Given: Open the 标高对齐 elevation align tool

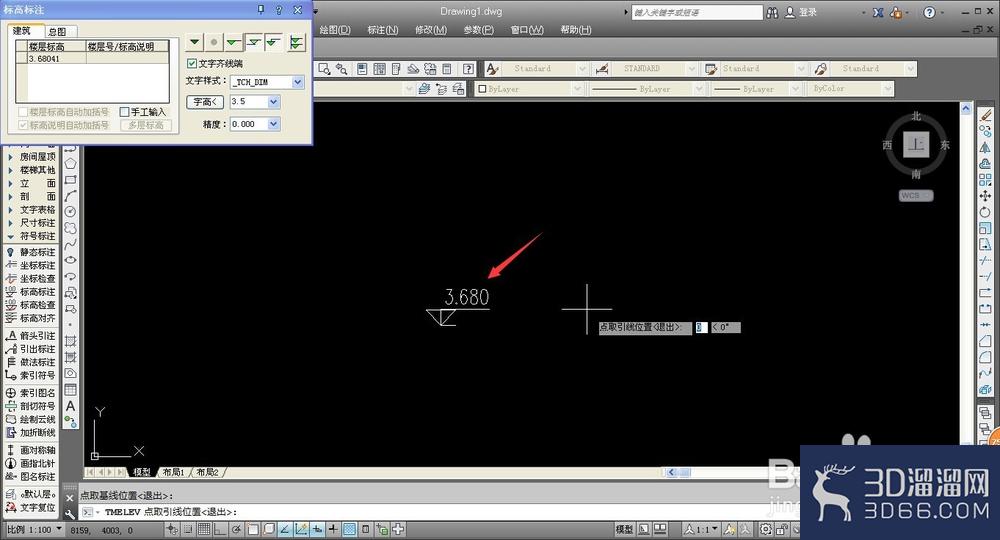Looking at the screenshot, I should (31, 318).
